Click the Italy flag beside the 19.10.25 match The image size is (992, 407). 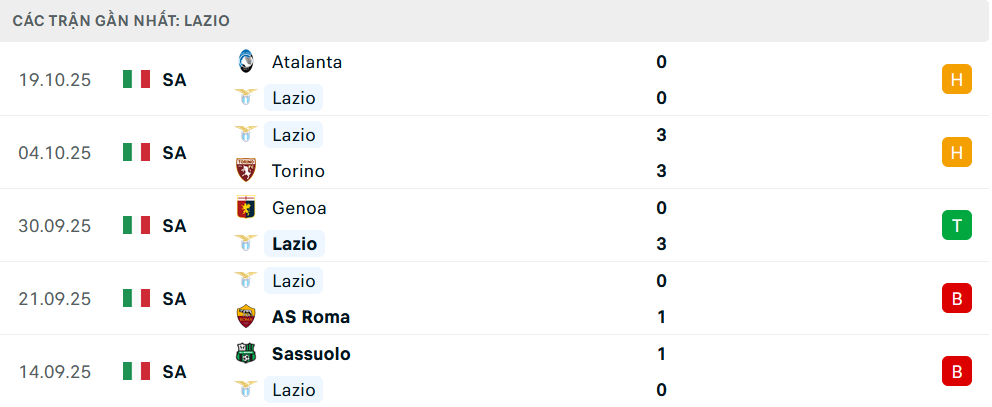click(136, 80)
